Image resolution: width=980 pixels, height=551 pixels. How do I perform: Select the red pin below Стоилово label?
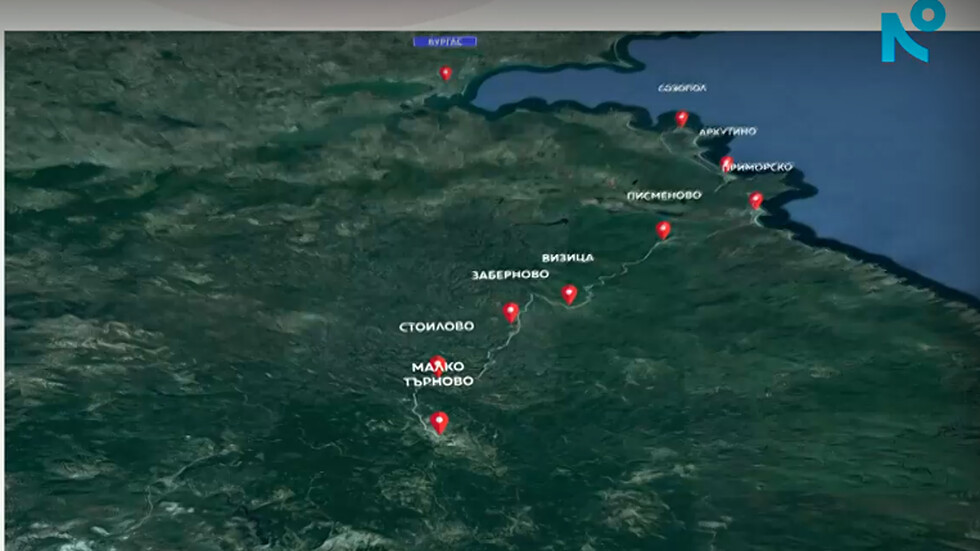coord(437,364)
